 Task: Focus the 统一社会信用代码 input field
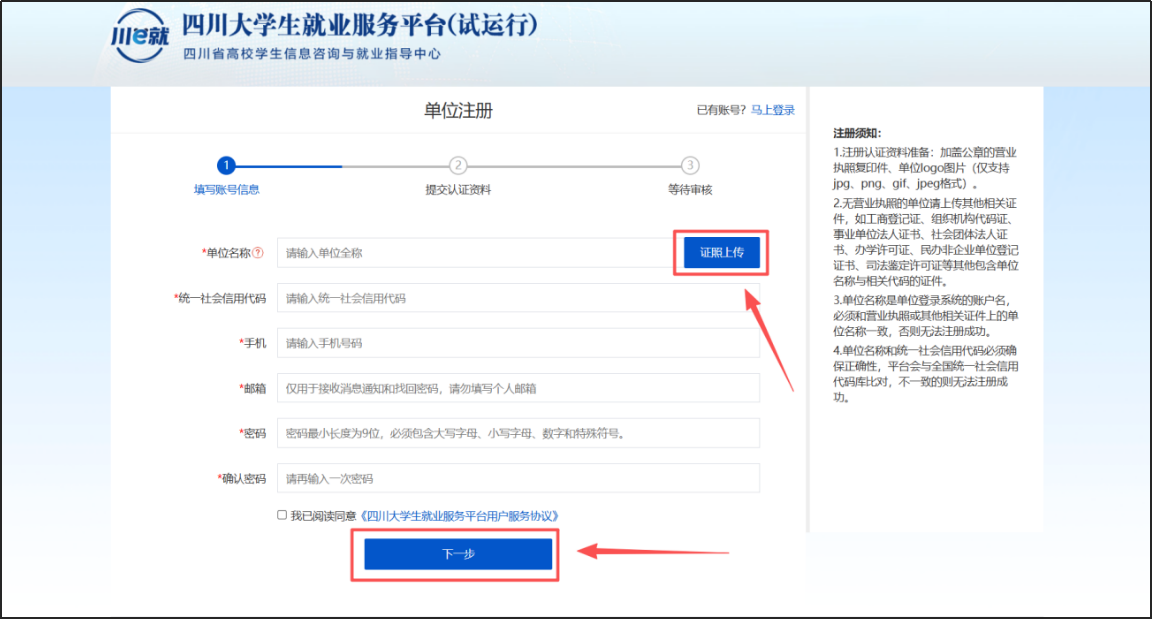pos(518,298)
